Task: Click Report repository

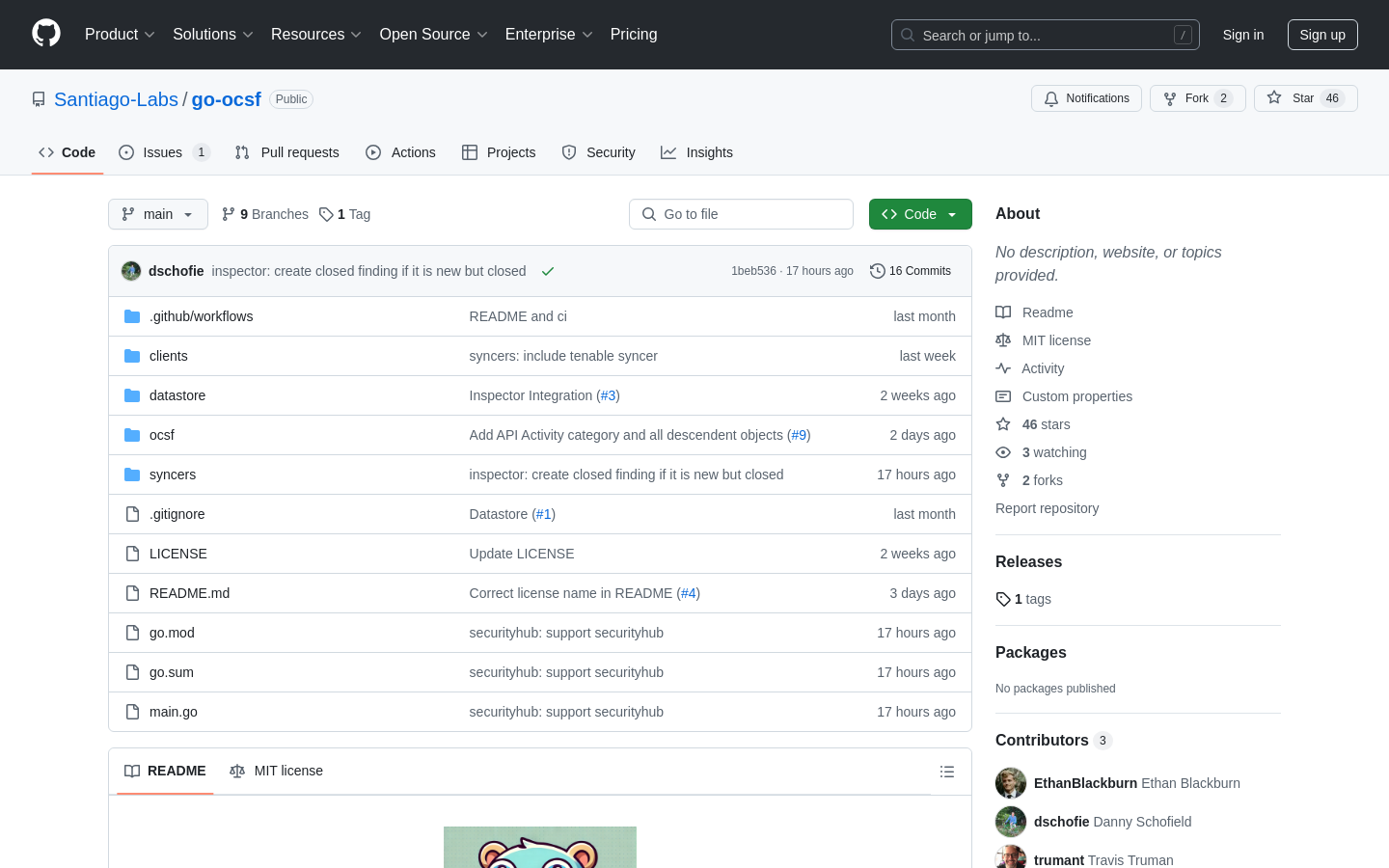Action: tap(1047, 508)
